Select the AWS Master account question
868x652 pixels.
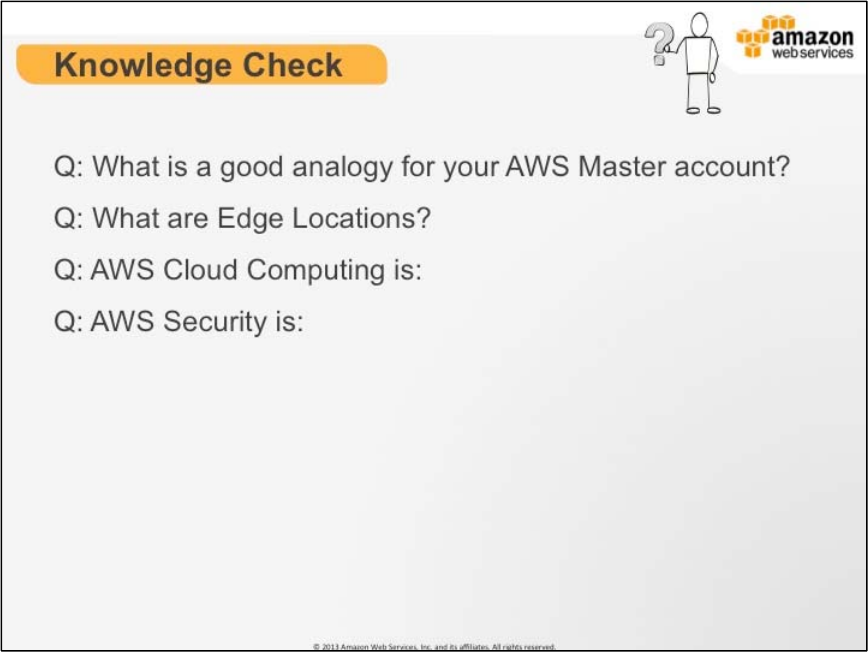pyautogui.click(x=422, y=167)
